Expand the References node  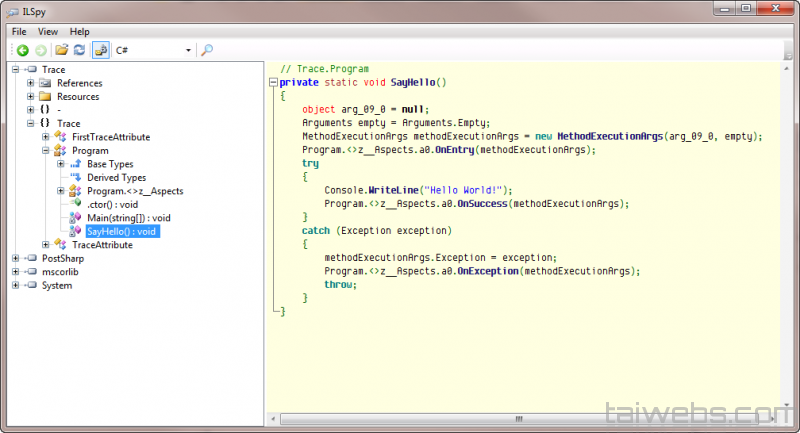pyautogui.click(x=31, y=83)
